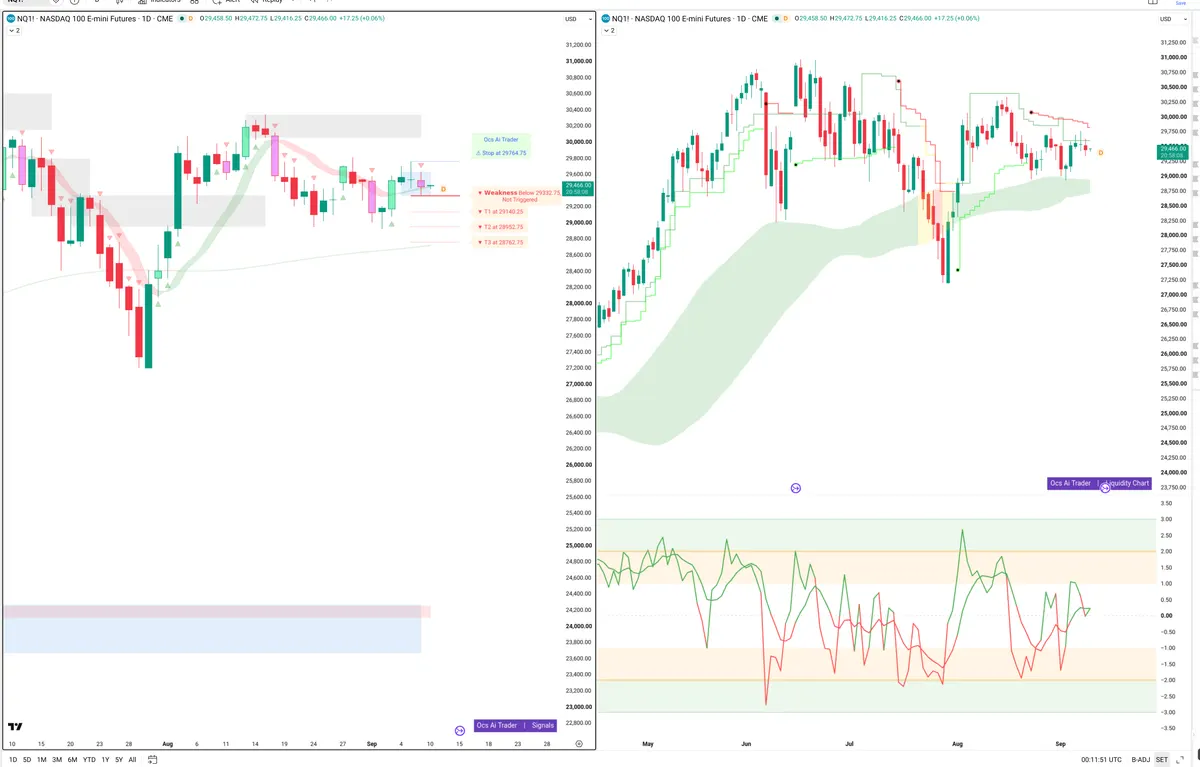Toggle B-ADJ back-adjustment setting
The height and width of the screenshot is (767, 1200).
pyautogui.click(x=1141, y=760)
